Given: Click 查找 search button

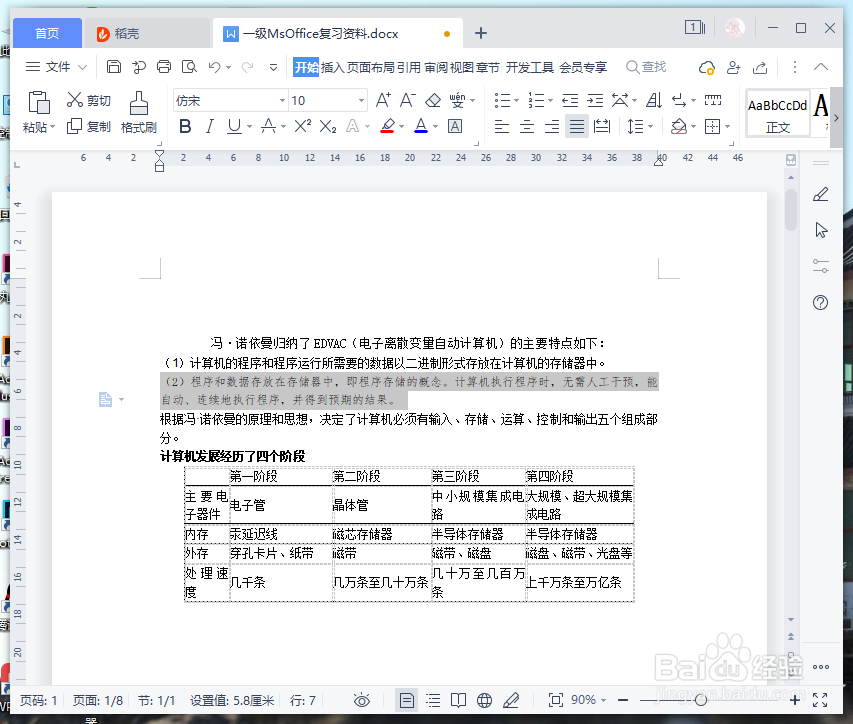Looking at the screenshot, I should click(x=646, y=67).
